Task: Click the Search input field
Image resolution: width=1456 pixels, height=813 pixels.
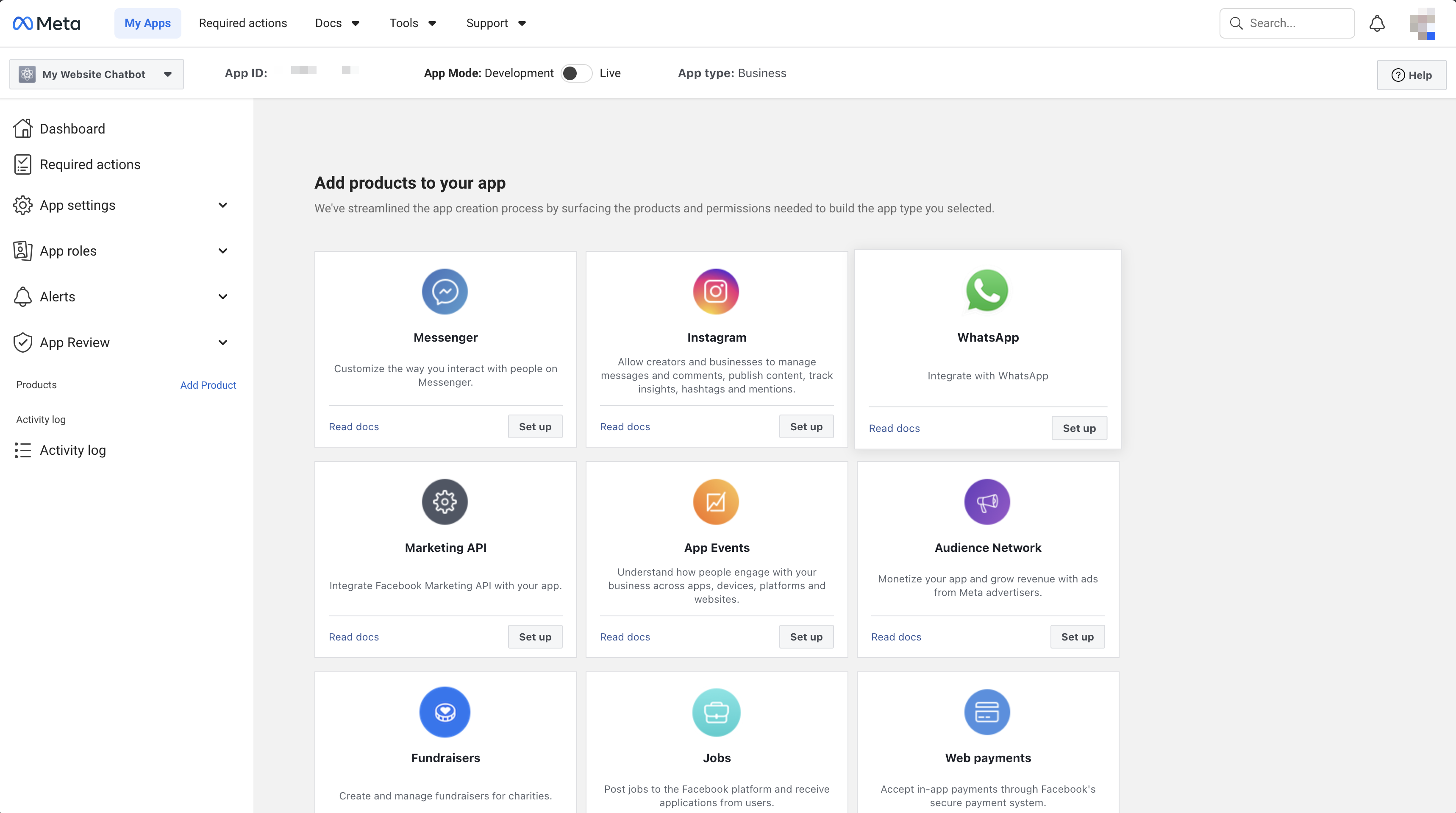Action: pos(1295,23)
